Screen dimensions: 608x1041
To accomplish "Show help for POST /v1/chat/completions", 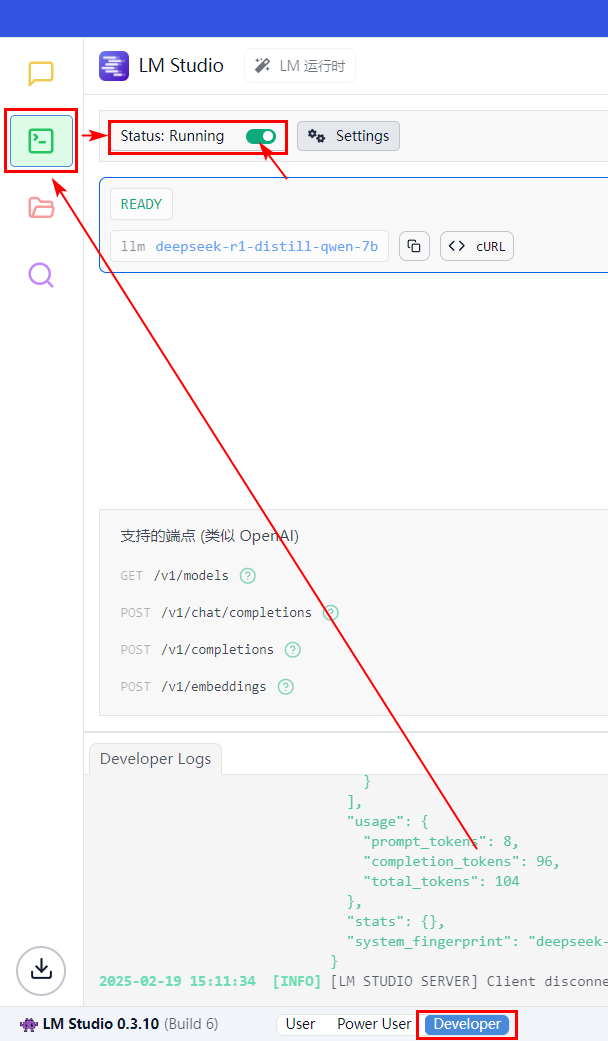I will coord(331,613).
